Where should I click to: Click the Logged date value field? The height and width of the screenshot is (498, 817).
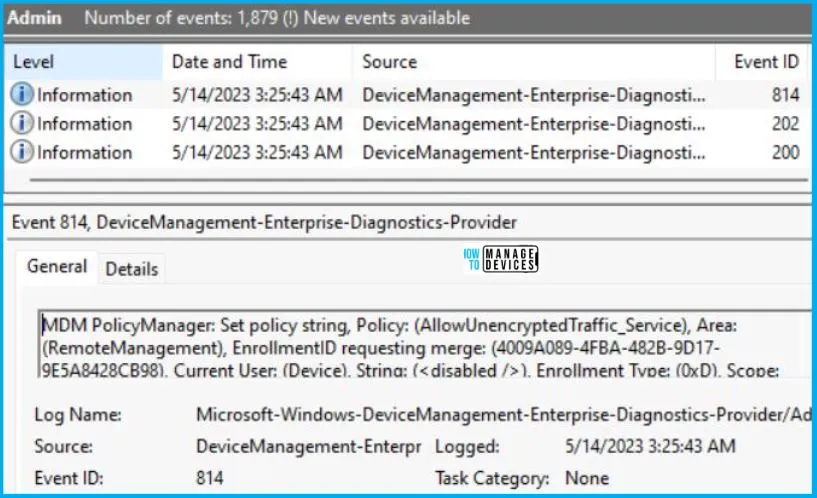point(650,446)
